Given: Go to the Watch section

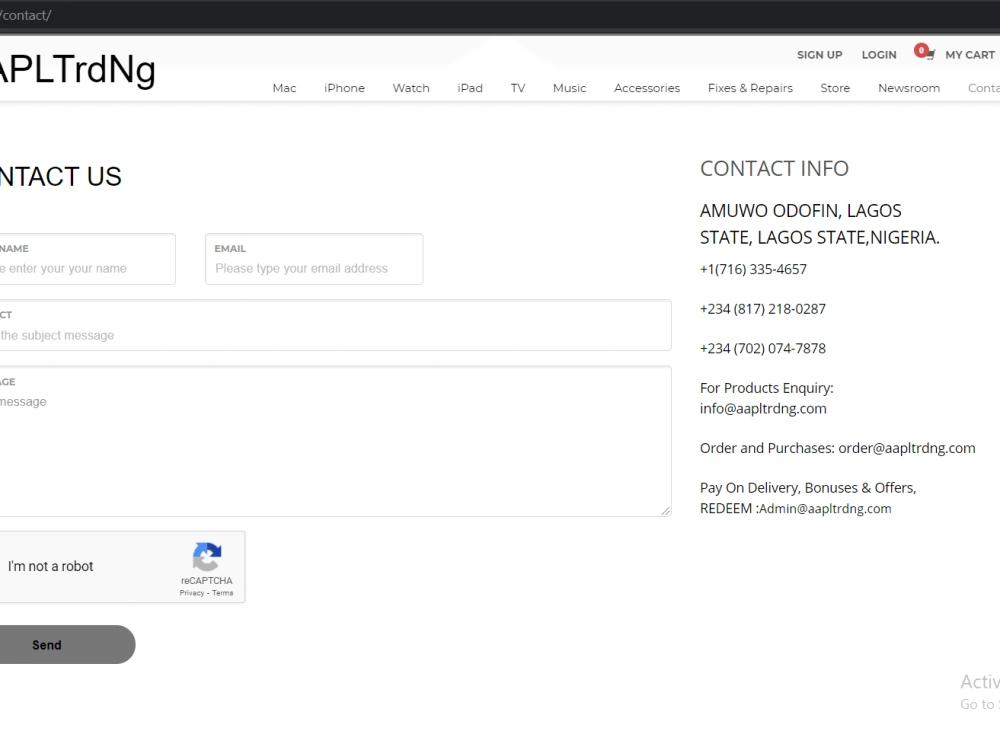Looking at the screenshot, I should click(x=411, y=88).
